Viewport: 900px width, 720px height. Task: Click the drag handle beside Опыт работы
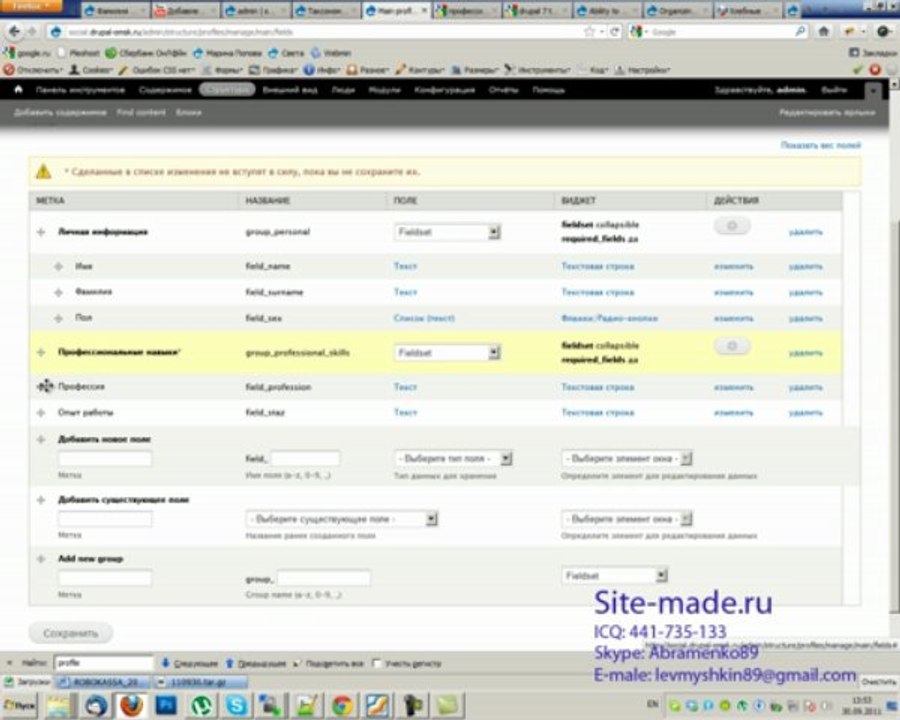coord(41,412)
